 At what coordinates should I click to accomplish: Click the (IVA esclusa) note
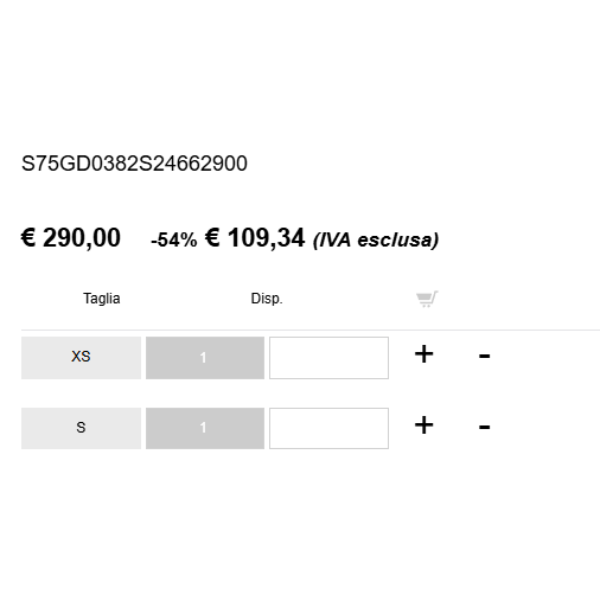point(376,240)
